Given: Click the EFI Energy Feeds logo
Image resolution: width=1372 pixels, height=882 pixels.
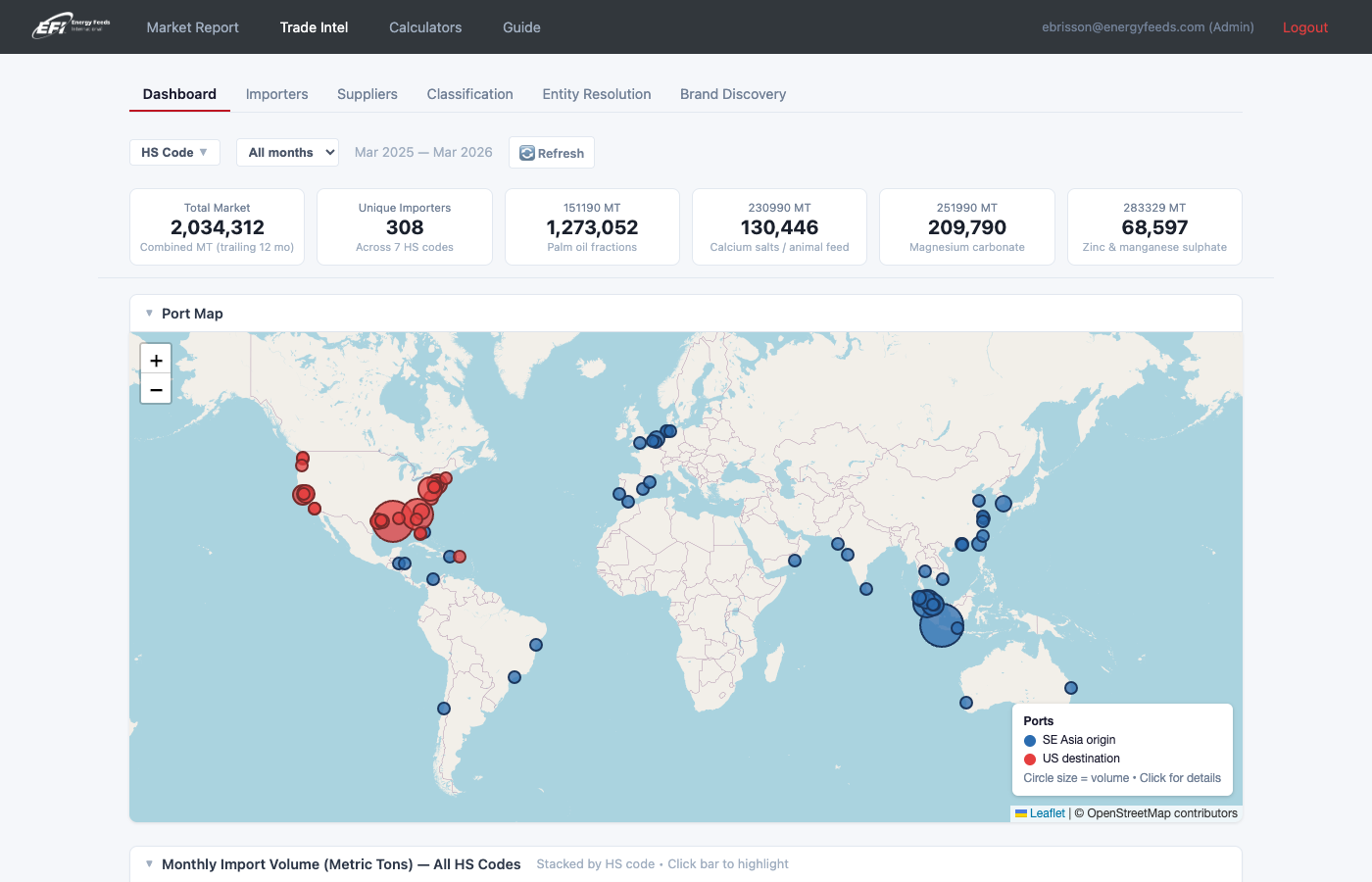Looking at the screenshot, I should (x=71, y=26).
